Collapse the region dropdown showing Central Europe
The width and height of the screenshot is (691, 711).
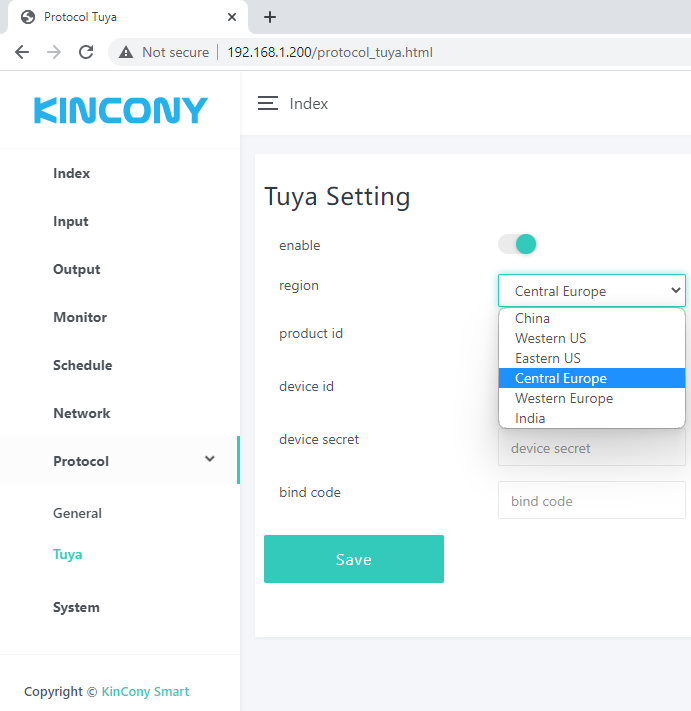(591, 291)
